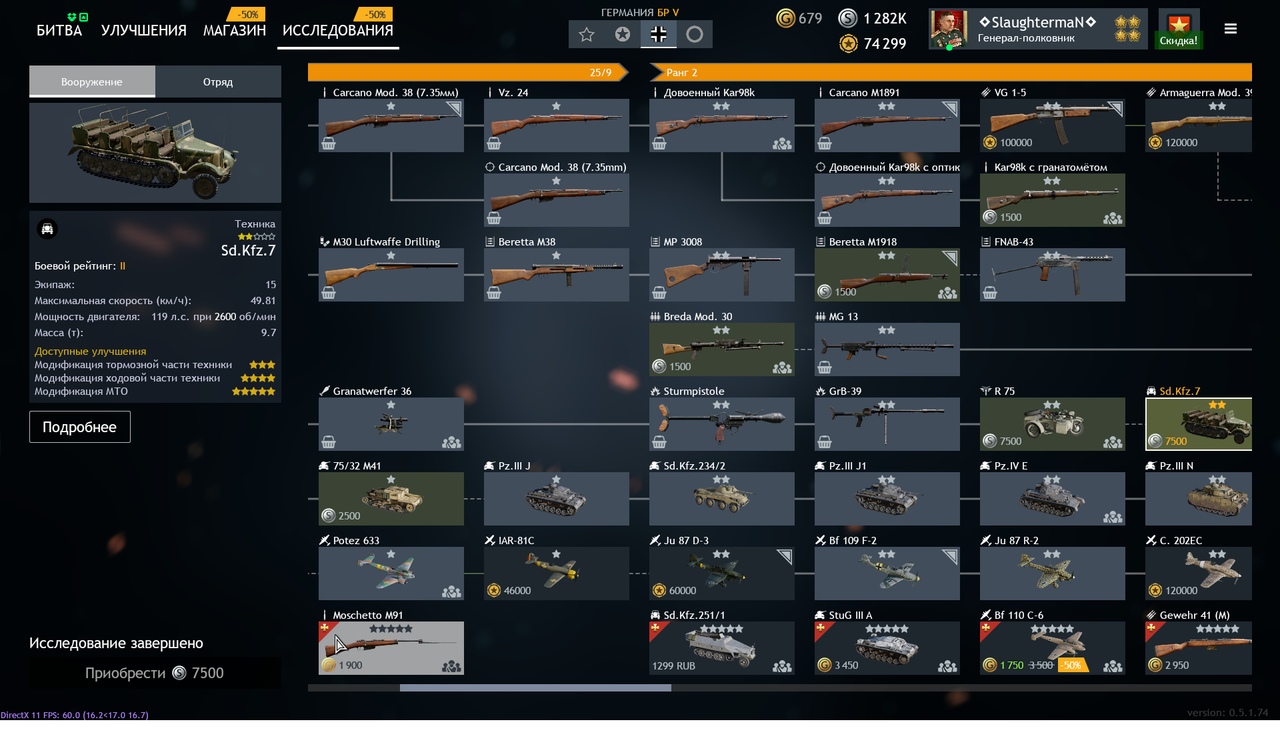Switch to the Отряд tab
1280x729 pixels.
coord(218,82)
